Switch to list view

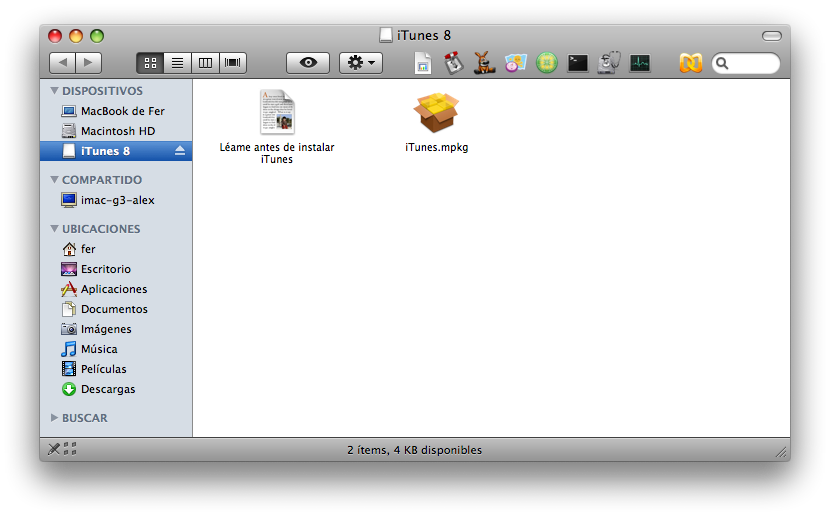(x=177, y=63)
